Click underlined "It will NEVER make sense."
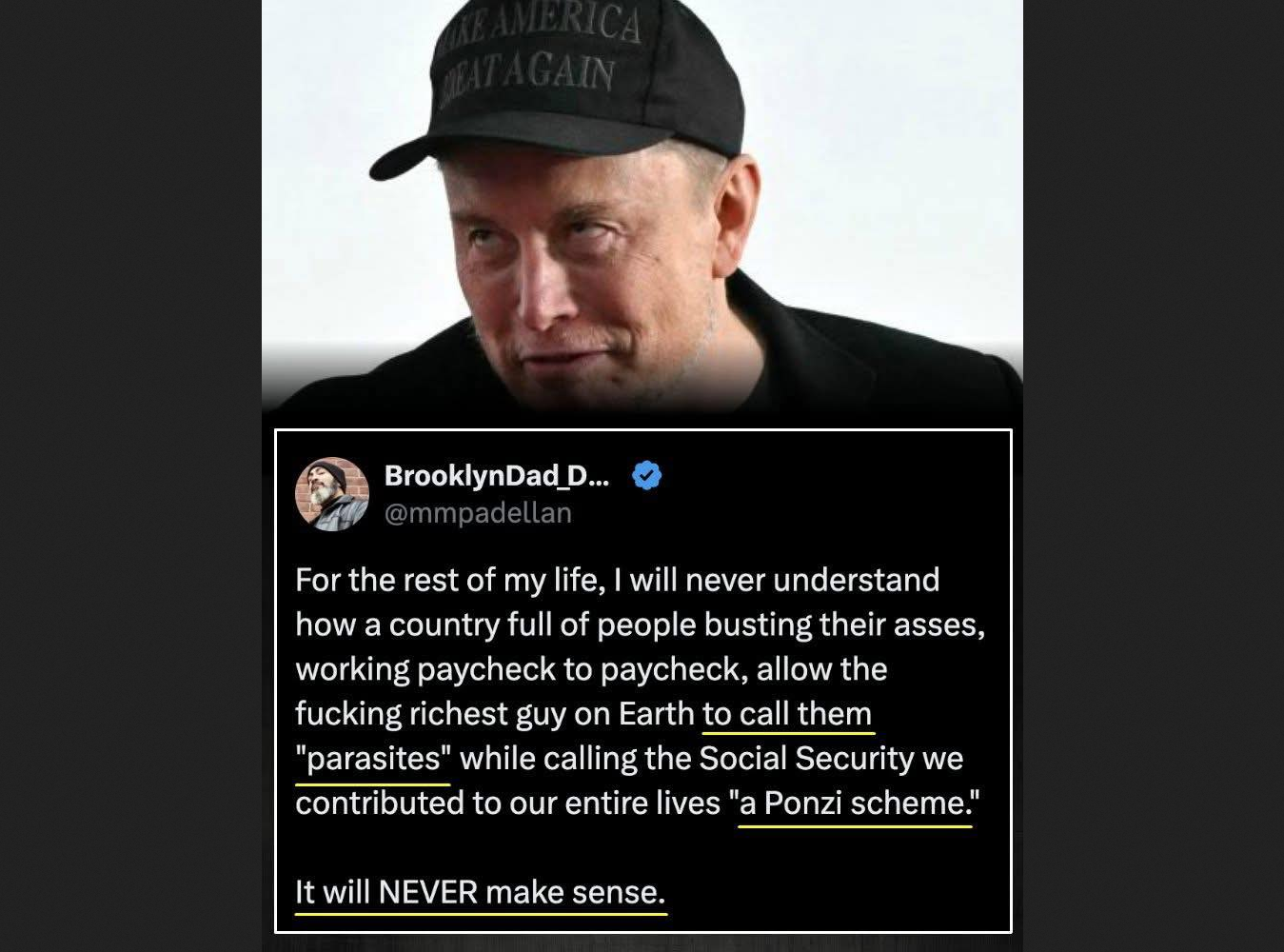 [480, 893]
